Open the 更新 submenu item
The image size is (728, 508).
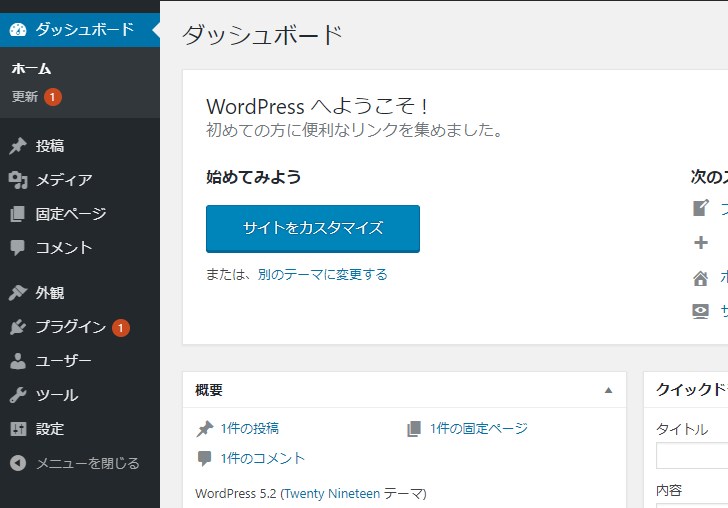pyautogui.click(x=25, y=97)
